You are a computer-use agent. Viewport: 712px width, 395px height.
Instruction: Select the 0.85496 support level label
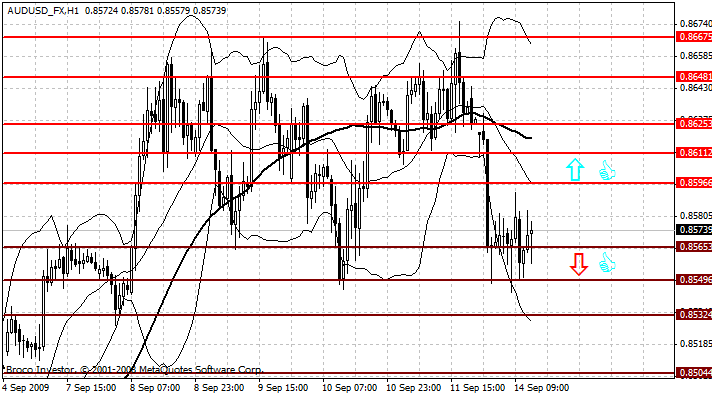point(694,280)
